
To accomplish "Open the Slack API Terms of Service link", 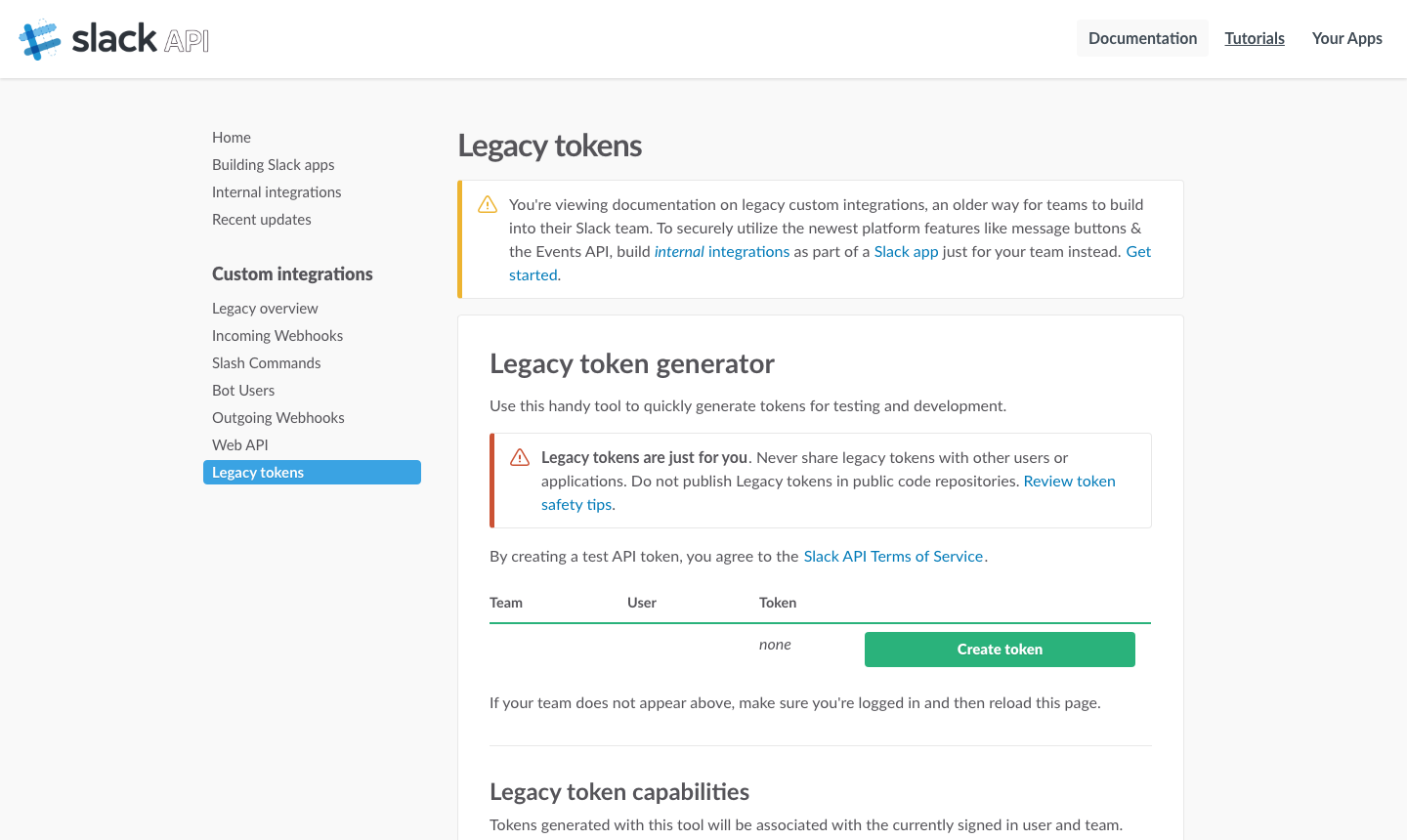I will point(893,556).
